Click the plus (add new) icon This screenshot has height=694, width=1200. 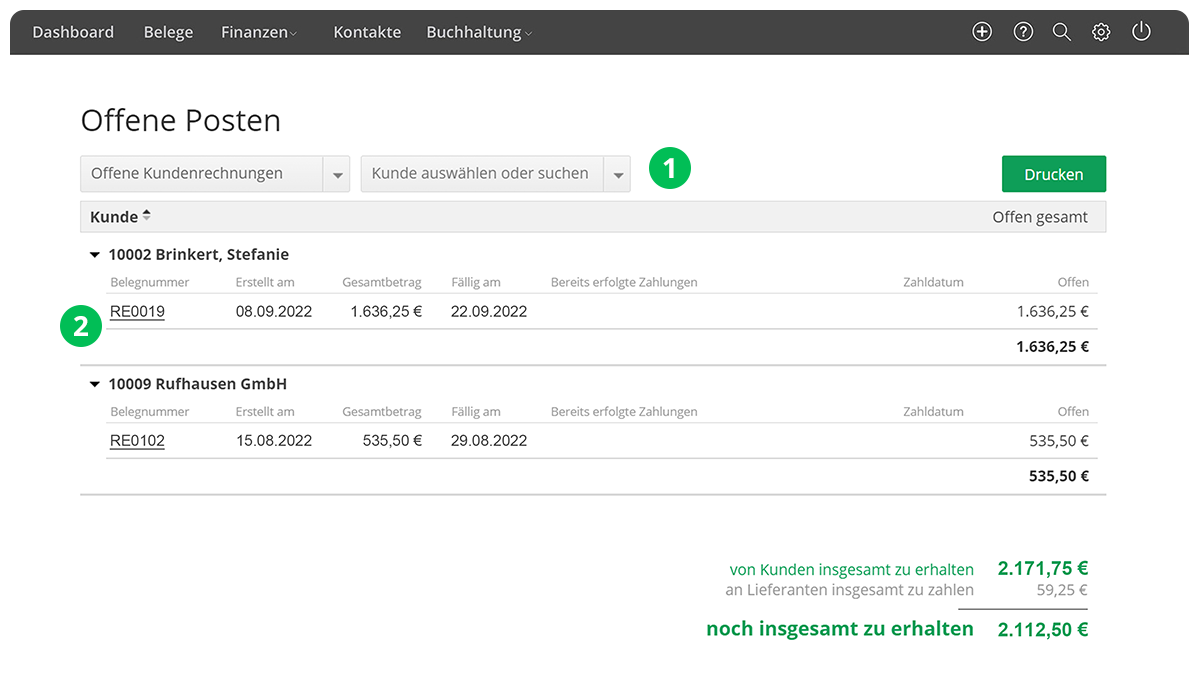(x=982, y=32)
